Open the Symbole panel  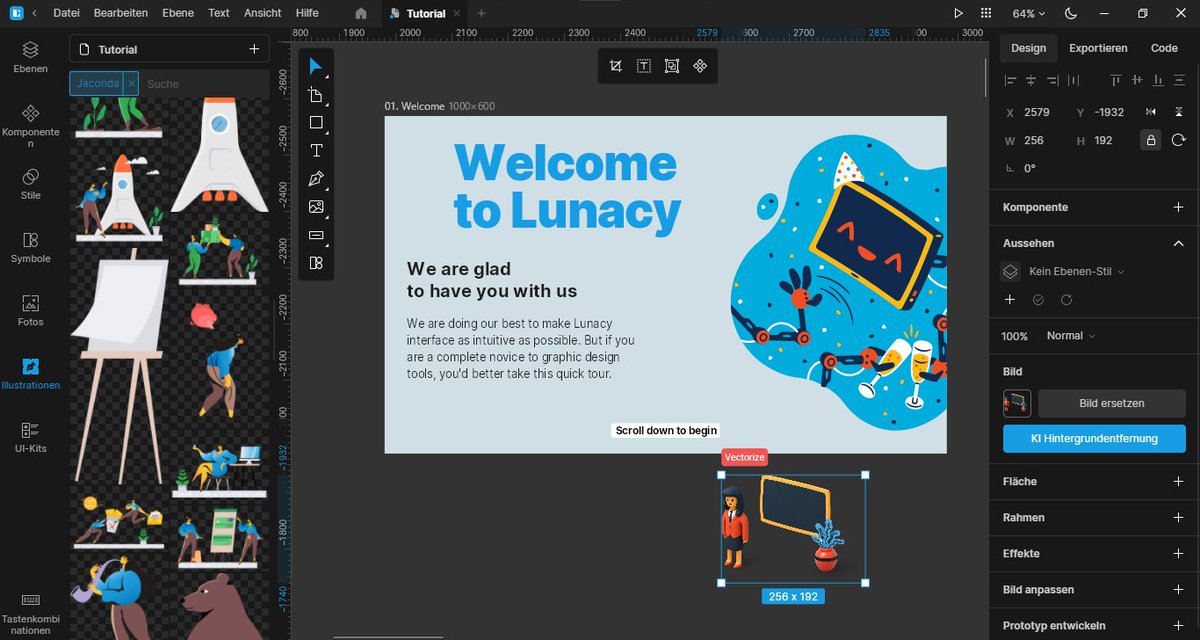(x=31, y=247)
